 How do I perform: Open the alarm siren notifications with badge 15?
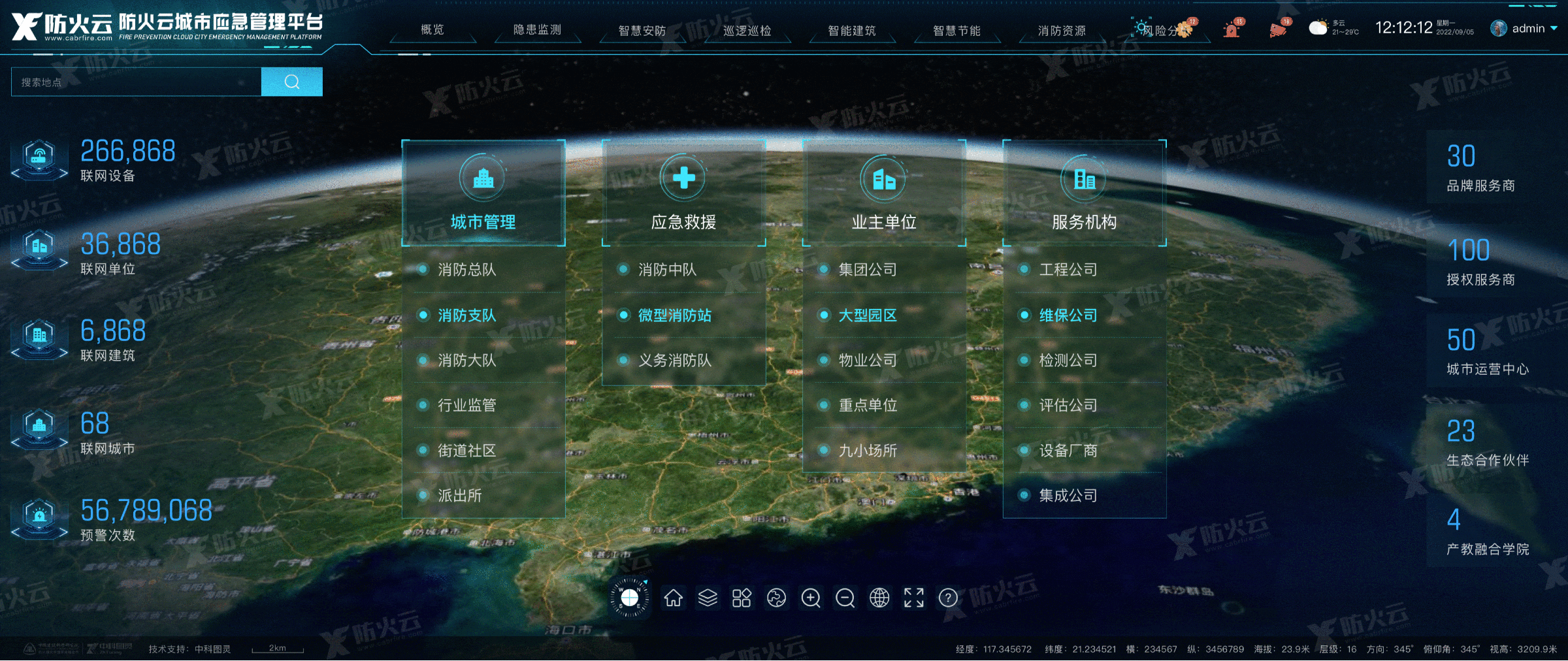click(1233, 29)
